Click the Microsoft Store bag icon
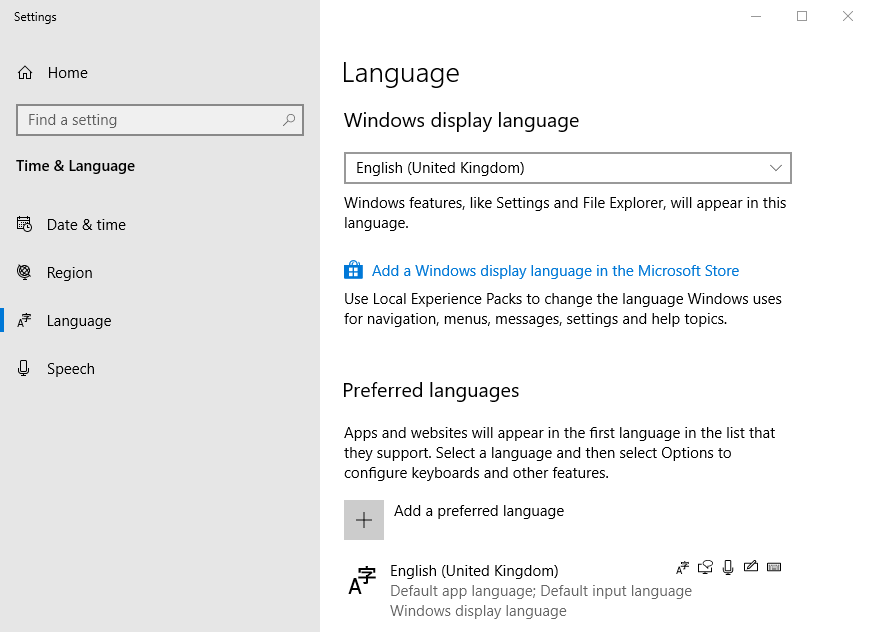871x632 pixels. [x=353, y=270]
